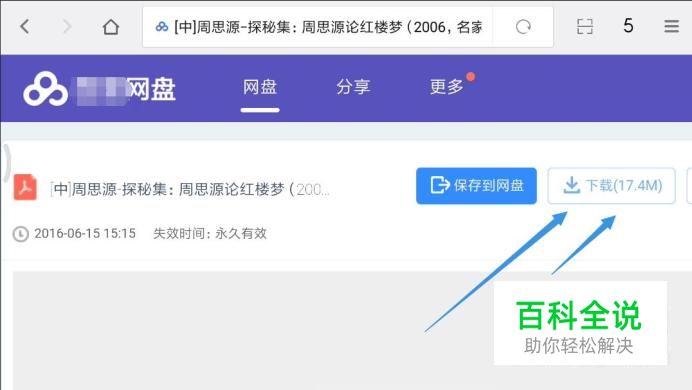Open the tab counter showing 5

628,26
